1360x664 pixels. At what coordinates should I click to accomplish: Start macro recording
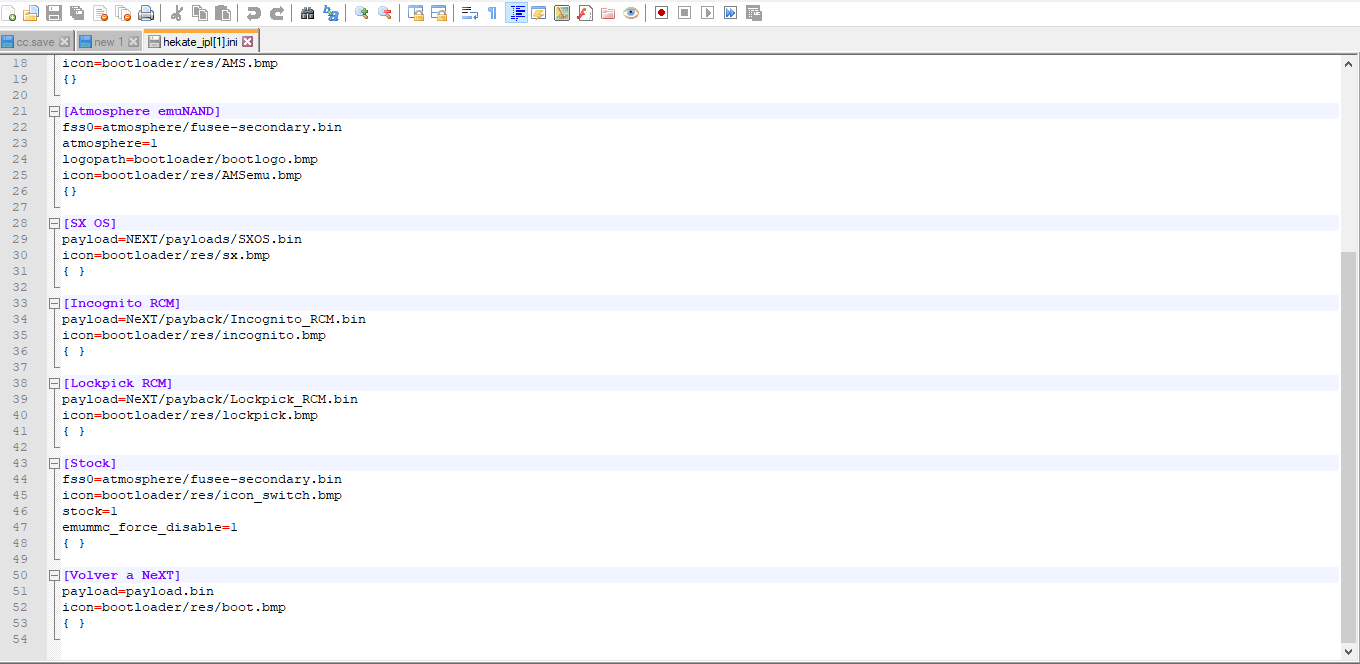pos(661,13)
